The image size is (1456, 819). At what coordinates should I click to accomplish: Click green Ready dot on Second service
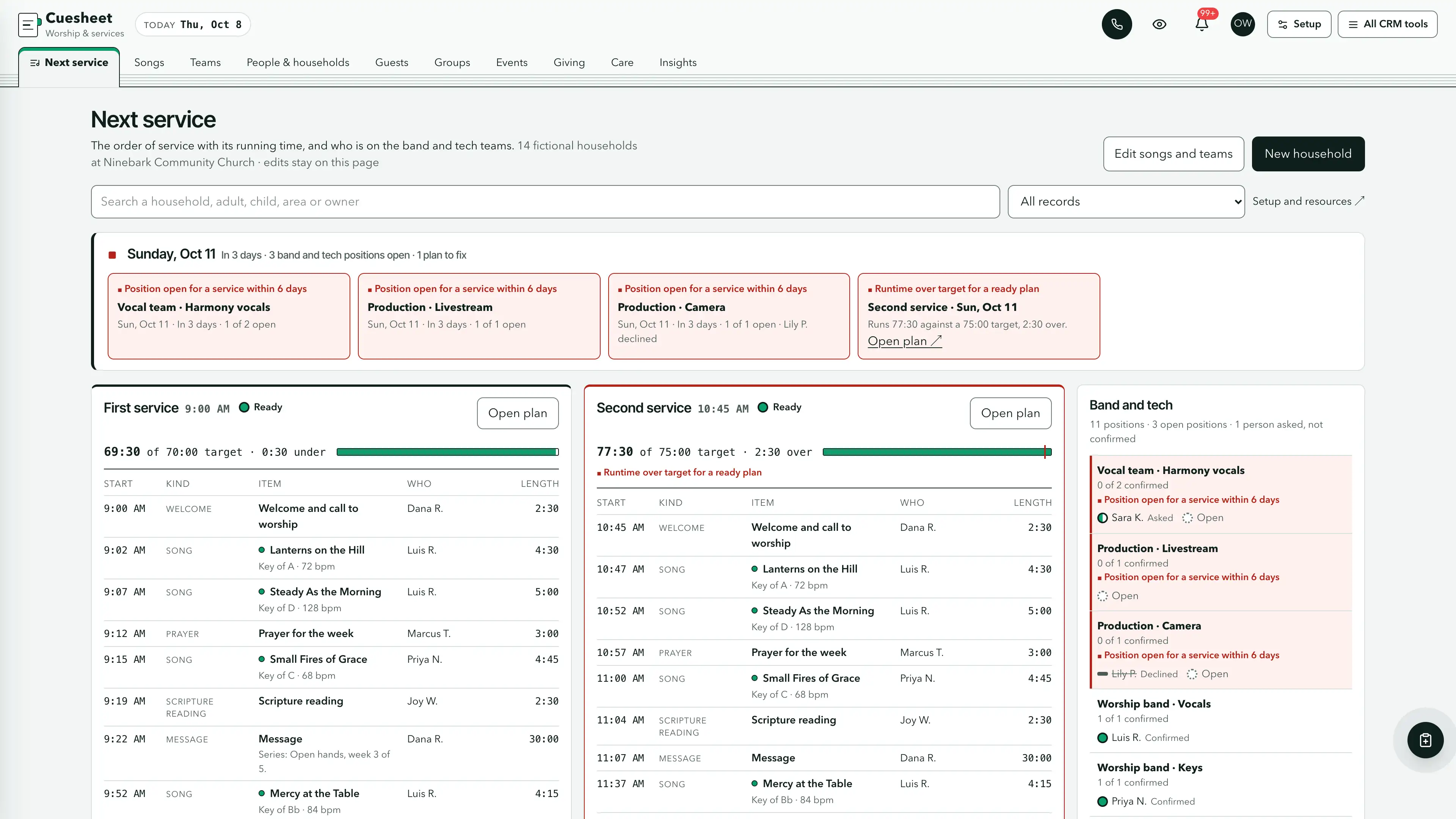(x=763, y=408)
